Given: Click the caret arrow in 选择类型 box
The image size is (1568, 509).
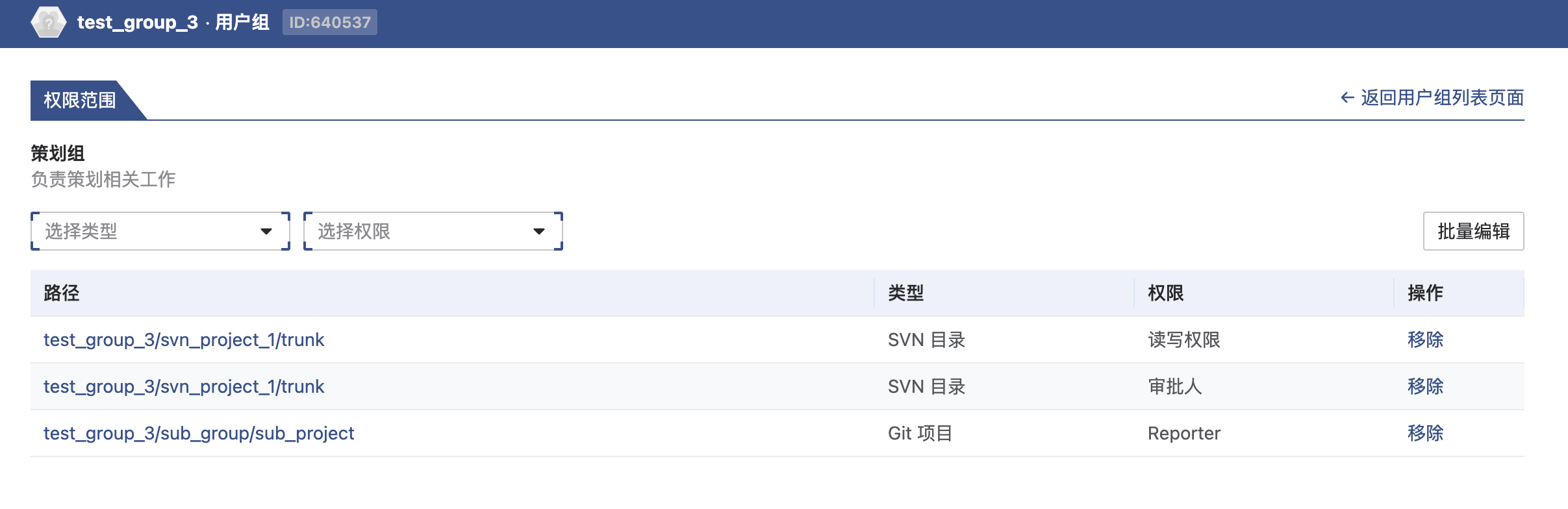Looking at the screenshot, I should tap(266, 231).
